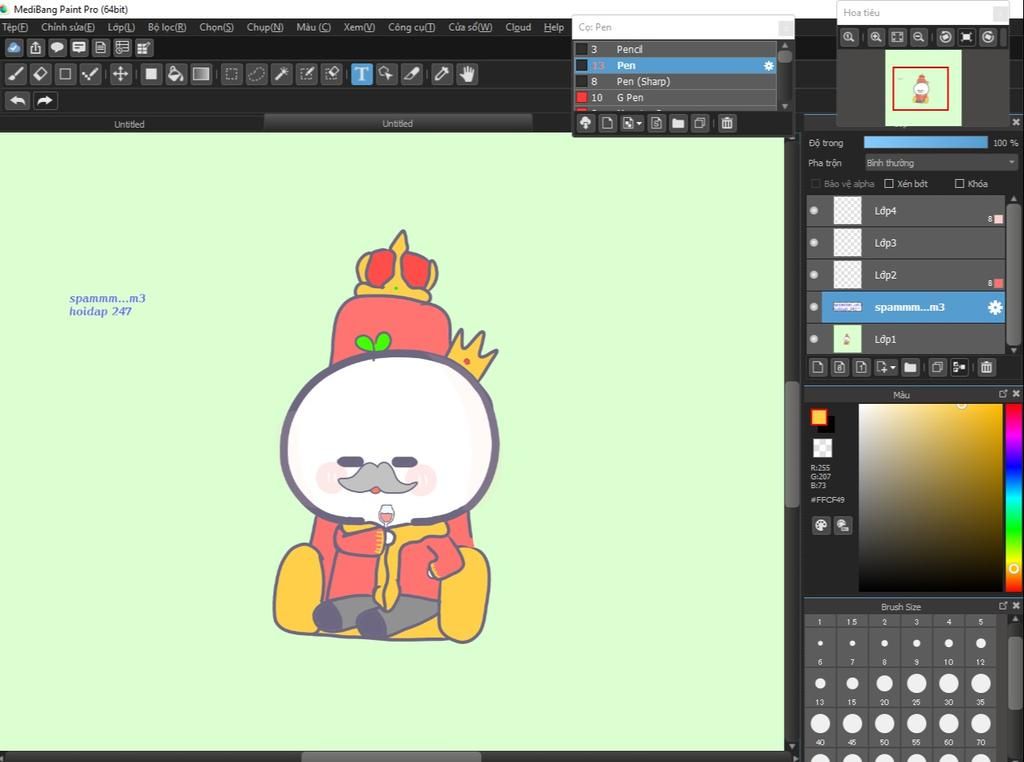The image size is (1024, 762).
Task: Open the Bộ lọc menu
Action: pyautogui.click(x=167, y=27)
